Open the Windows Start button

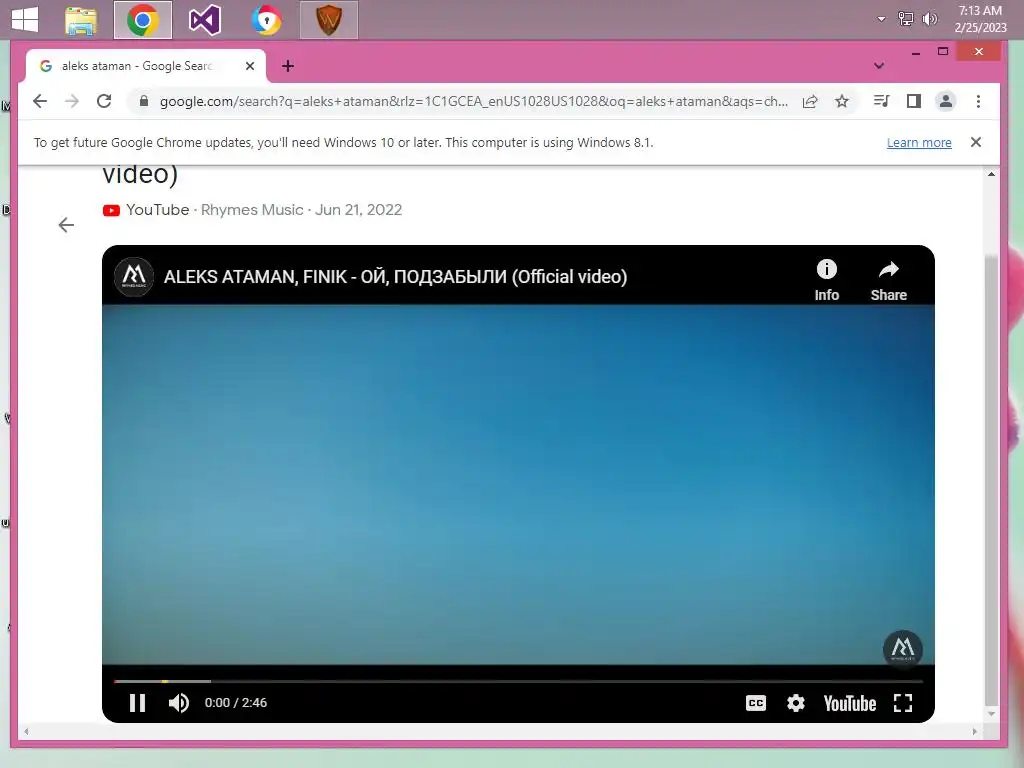click(24, 19)
